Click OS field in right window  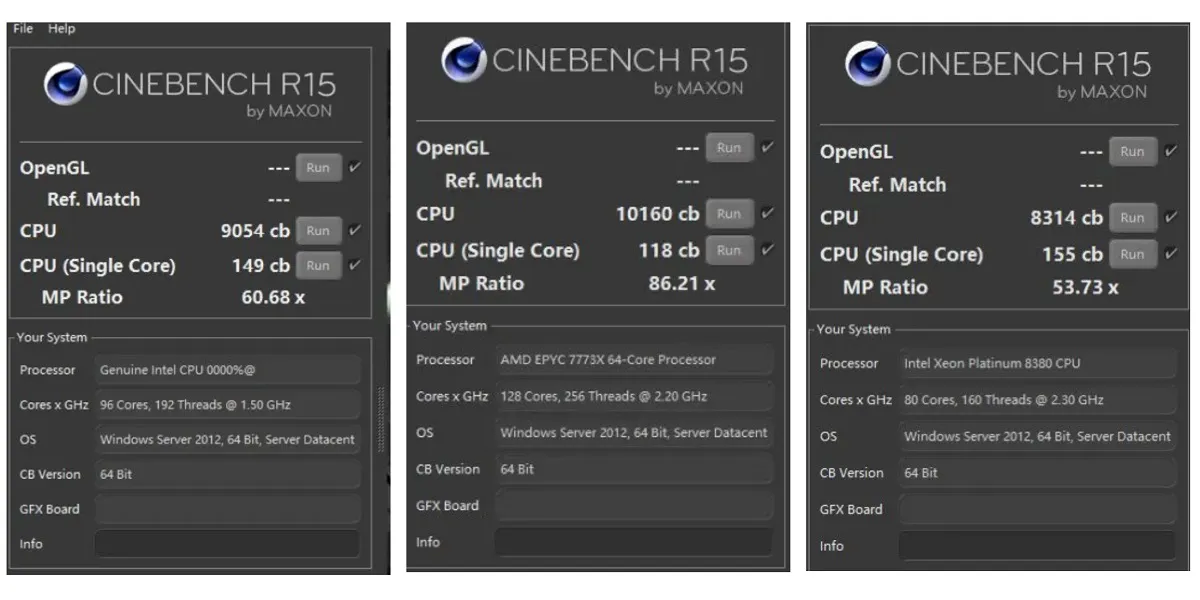click(x=1038, y=436)
